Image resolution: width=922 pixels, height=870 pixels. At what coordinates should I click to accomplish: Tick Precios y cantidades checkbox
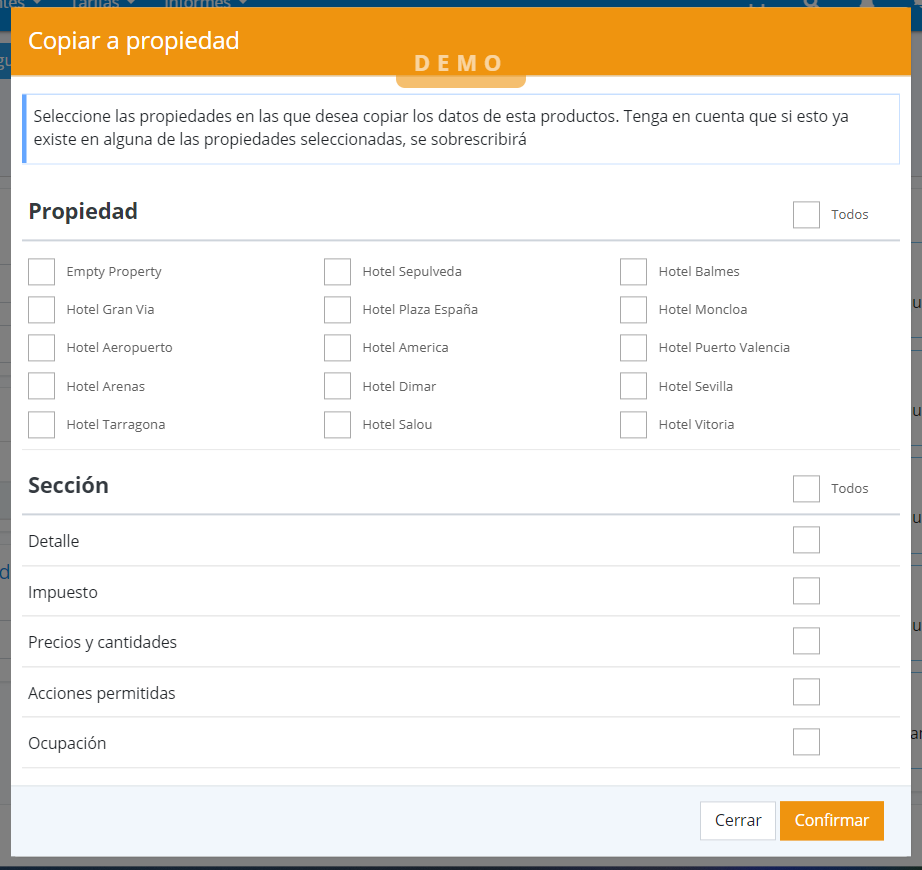(807, 641)
